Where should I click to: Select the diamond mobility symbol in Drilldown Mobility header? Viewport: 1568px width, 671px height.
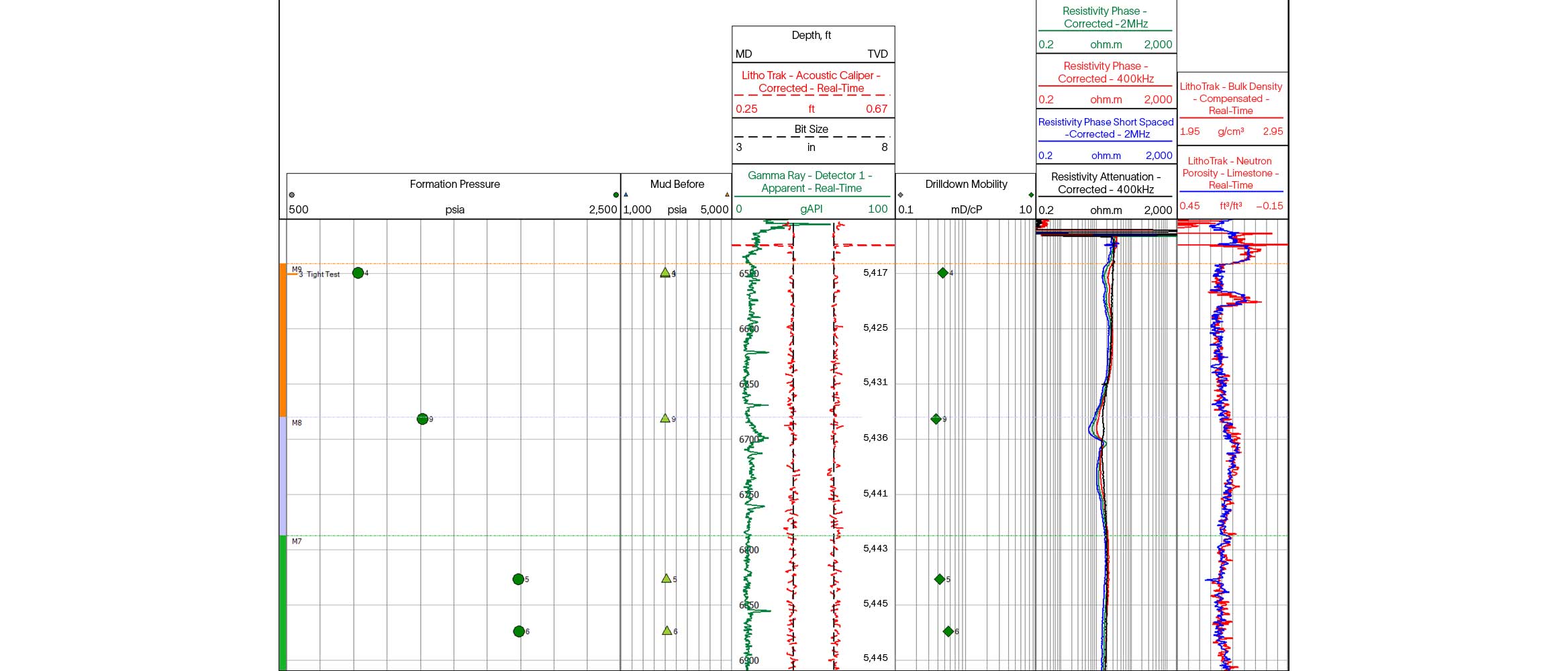1030,193
